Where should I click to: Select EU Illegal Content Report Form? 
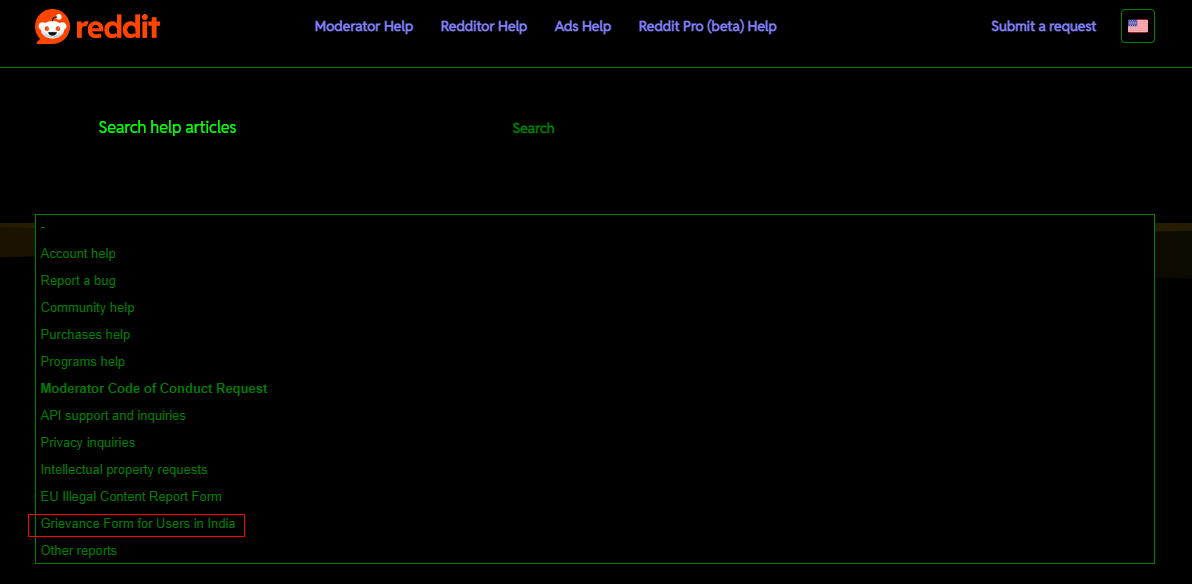point(594,497)
